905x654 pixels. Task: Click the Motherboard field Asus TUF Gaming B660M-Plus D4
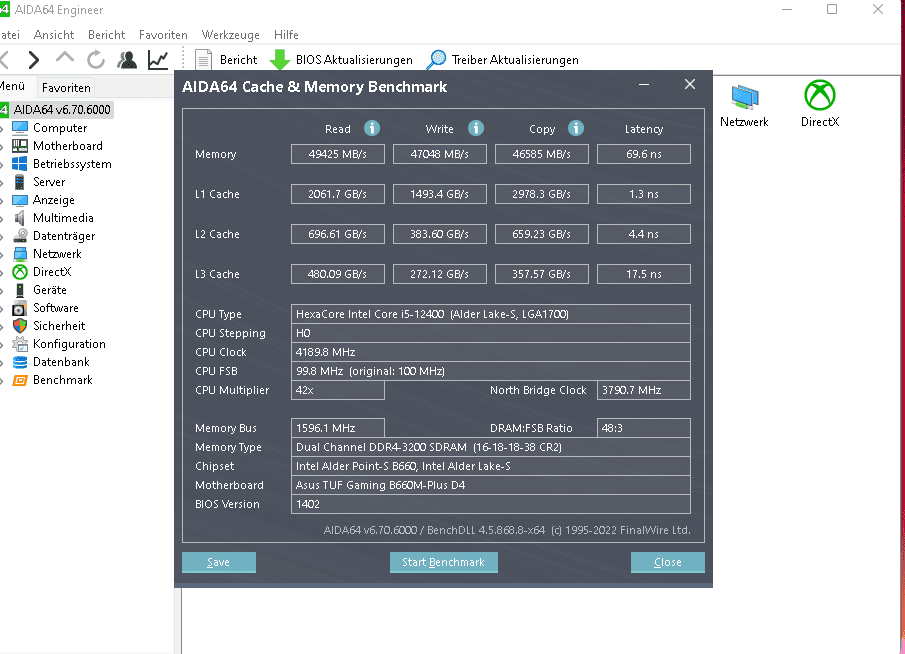coord(491,485)
